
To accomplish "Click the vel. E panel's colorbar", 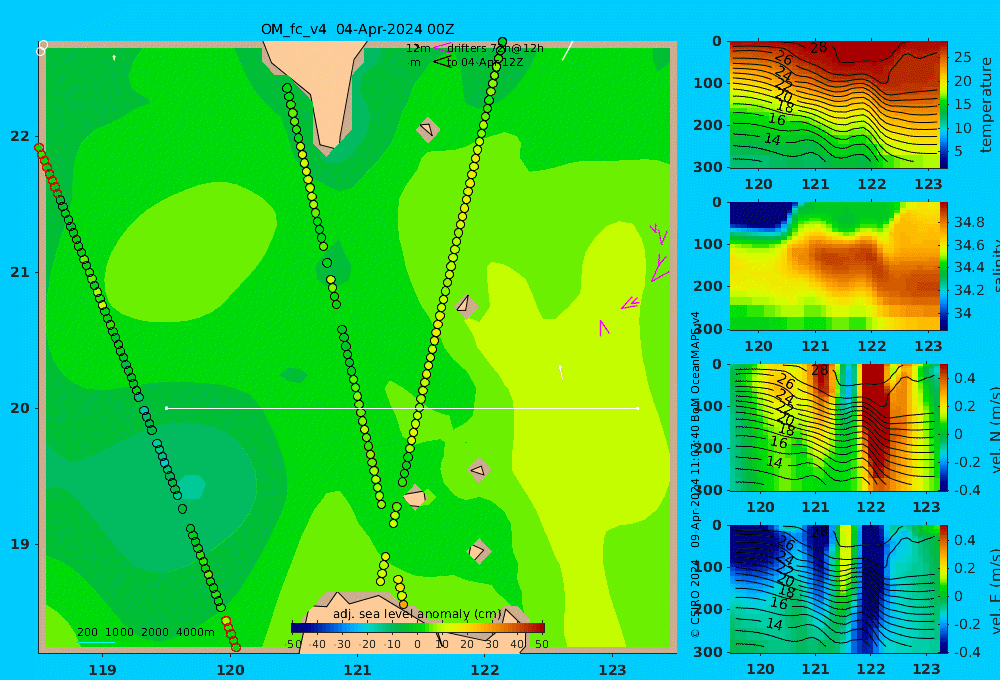I will [943, 589].
